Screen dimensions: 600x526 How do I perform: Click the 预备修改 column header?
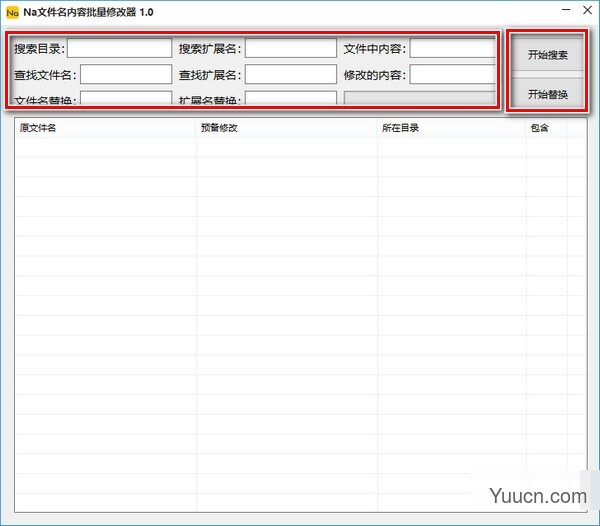pyautogui.click(x=287, y=128)
